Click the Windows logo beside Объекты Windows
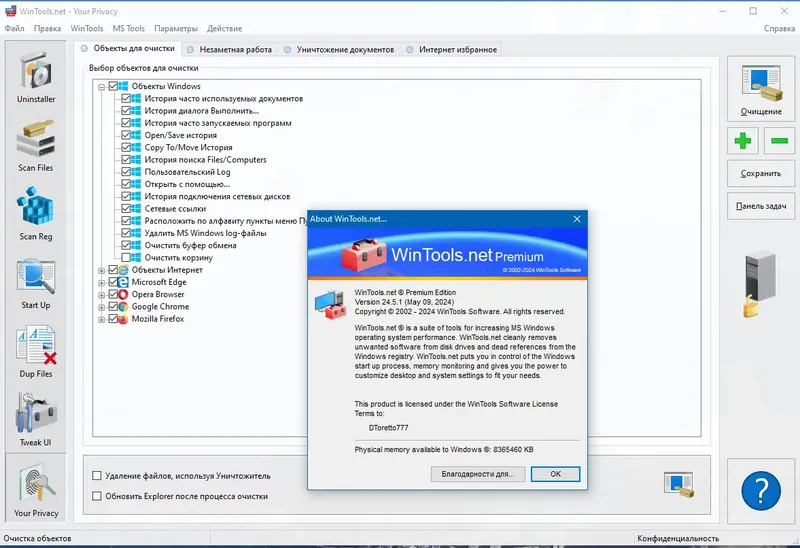Viewport: 800px width, 548px height. [123, 86]
